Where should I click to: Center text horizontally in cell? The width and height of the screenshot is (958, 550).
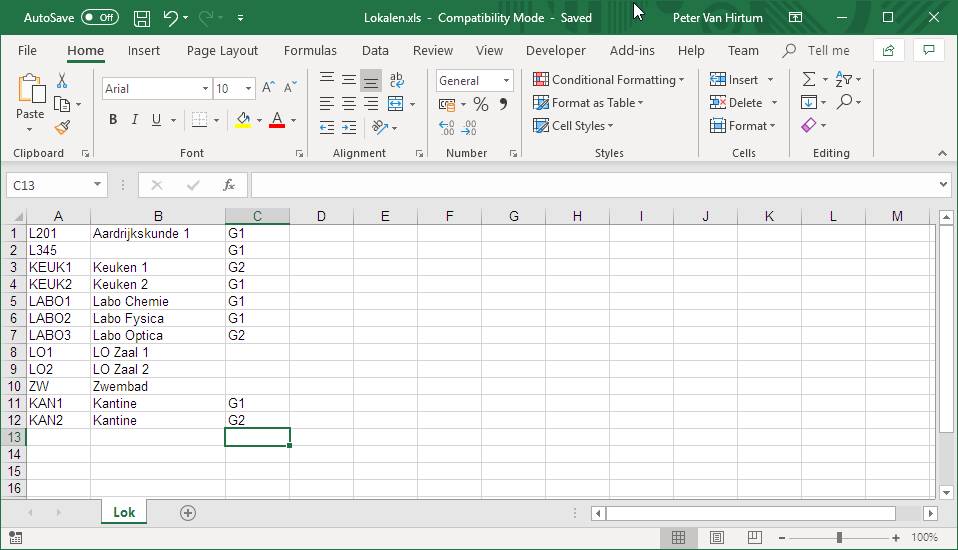point(349,103)
